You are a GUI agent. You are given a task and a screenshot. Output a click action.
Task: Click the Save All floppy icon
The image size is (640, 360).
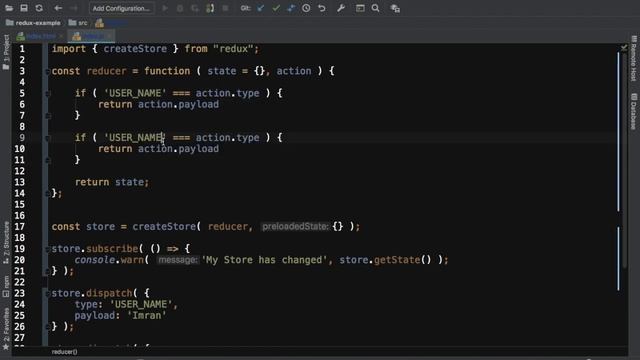click(24, 8)
